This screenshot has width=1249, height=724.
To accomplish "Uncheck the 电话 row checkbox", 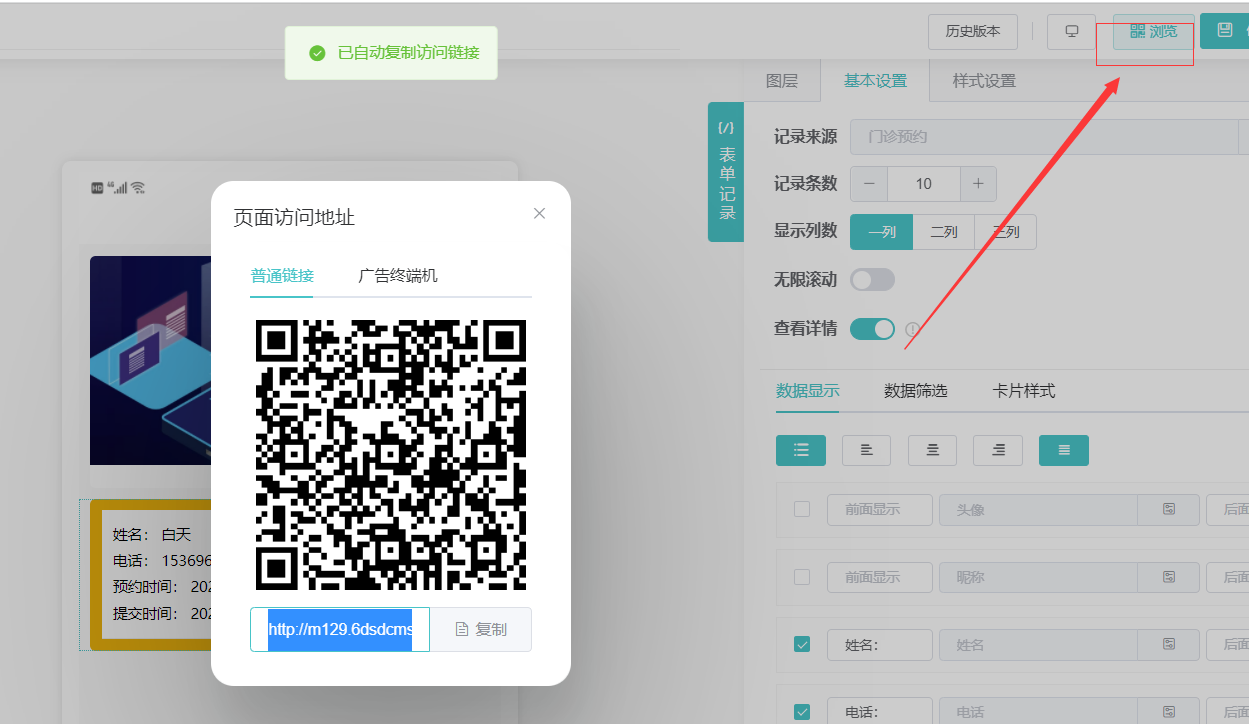I will [802, 712].
